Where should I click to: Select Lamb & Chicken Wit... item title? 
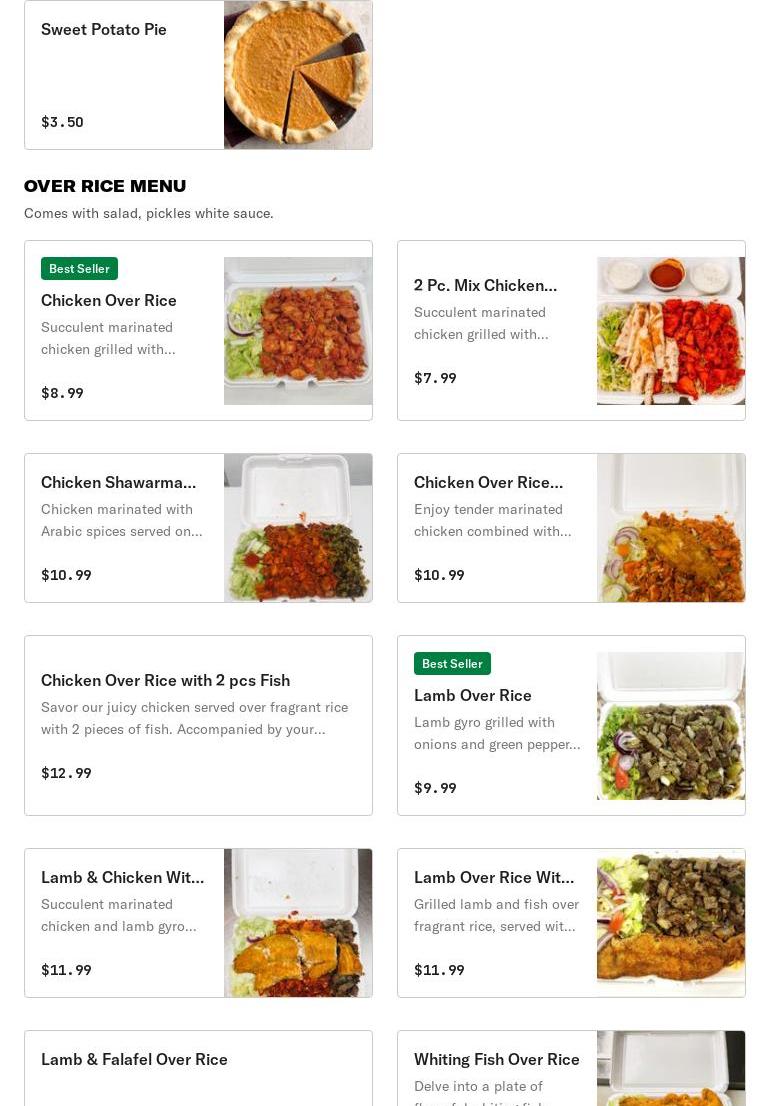(x=123, y=877)
